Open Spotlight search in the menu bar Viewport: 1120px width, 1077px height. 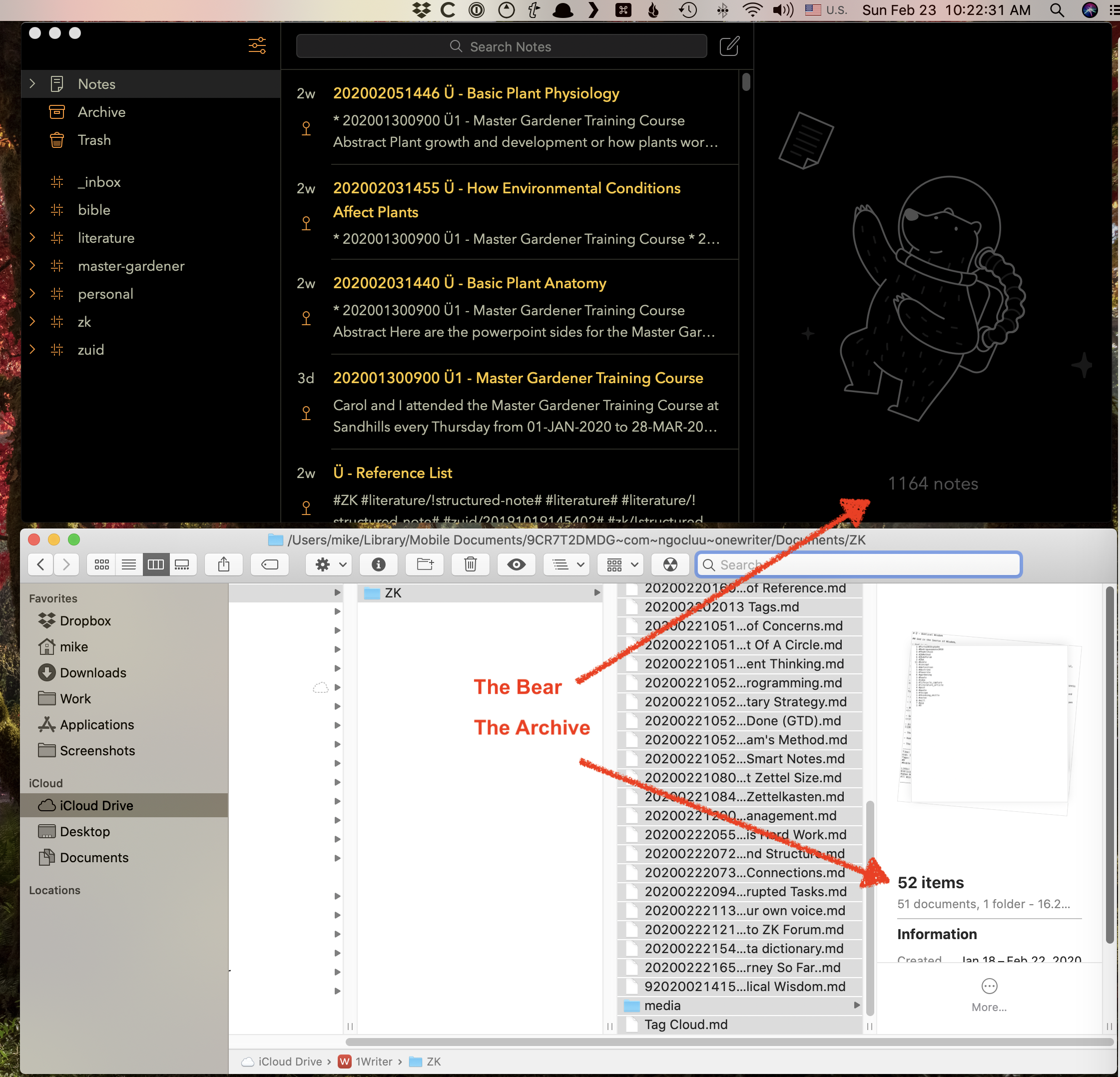click(x=1057, y=9)
